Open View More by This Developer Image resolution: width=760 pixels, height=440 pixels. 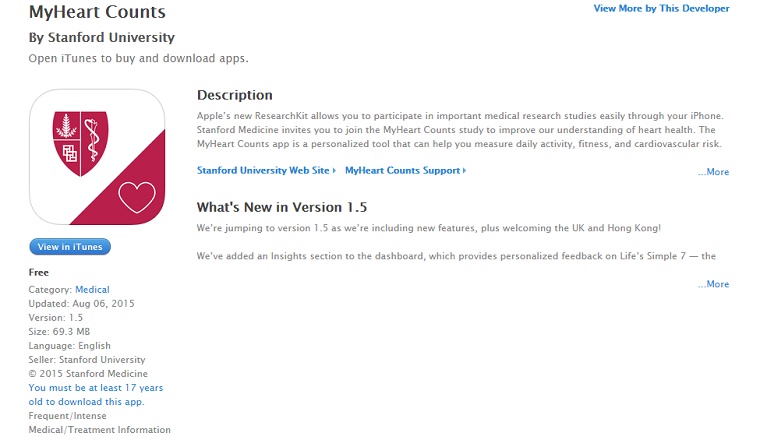coord(661,8)
